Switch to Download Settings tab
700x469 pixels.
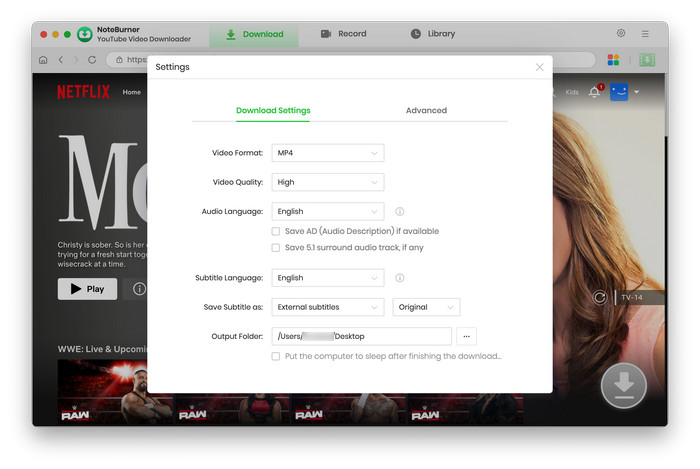click(x=273, y=110)
